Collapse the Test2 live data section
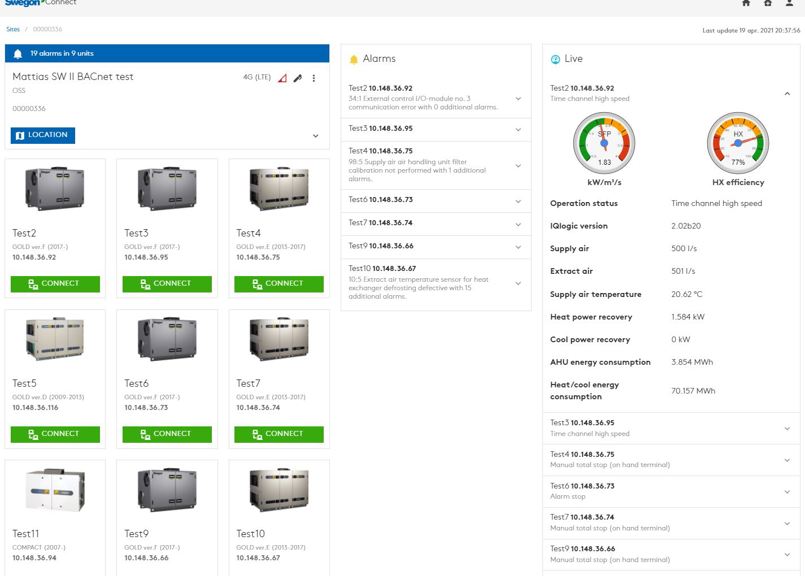 [787, 93]
